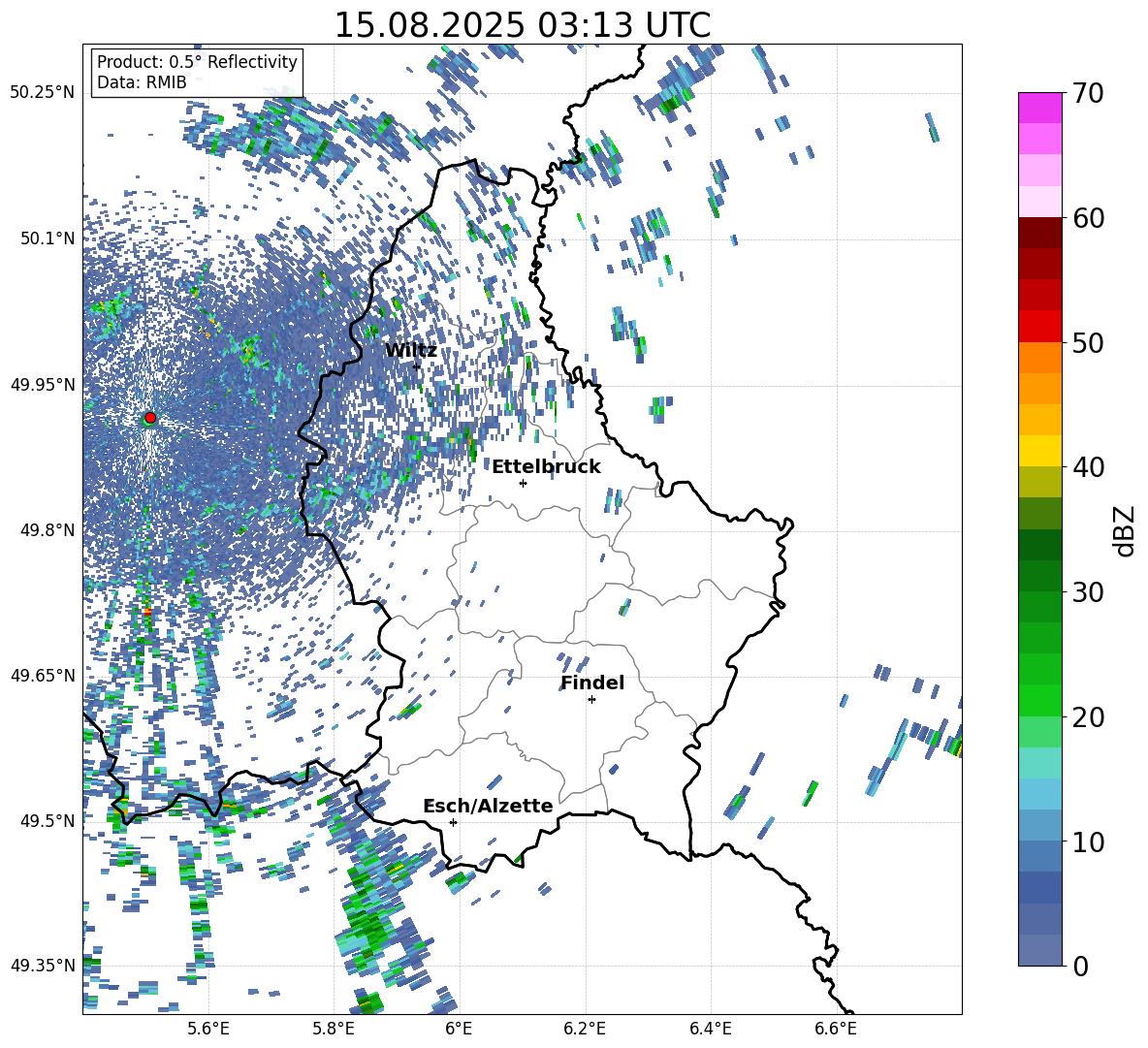Click the Ettelbruck city label
The height and width of the screenshot is (1048, 1148).
pyautogui.click(x=546, y=467)
